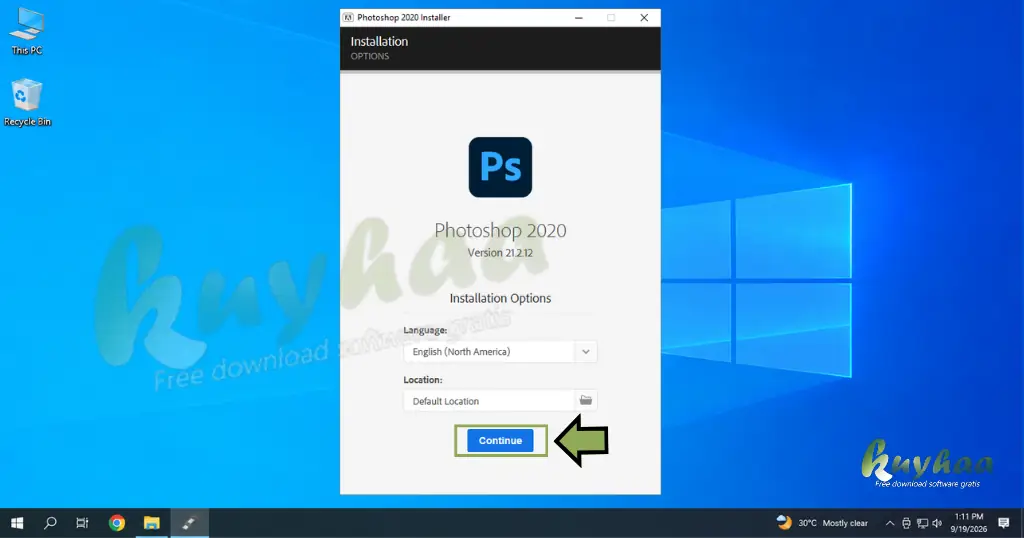Open File Explorer from the taskbar
The height and width of the screenshot is (538, 1024).
(152, 523)
